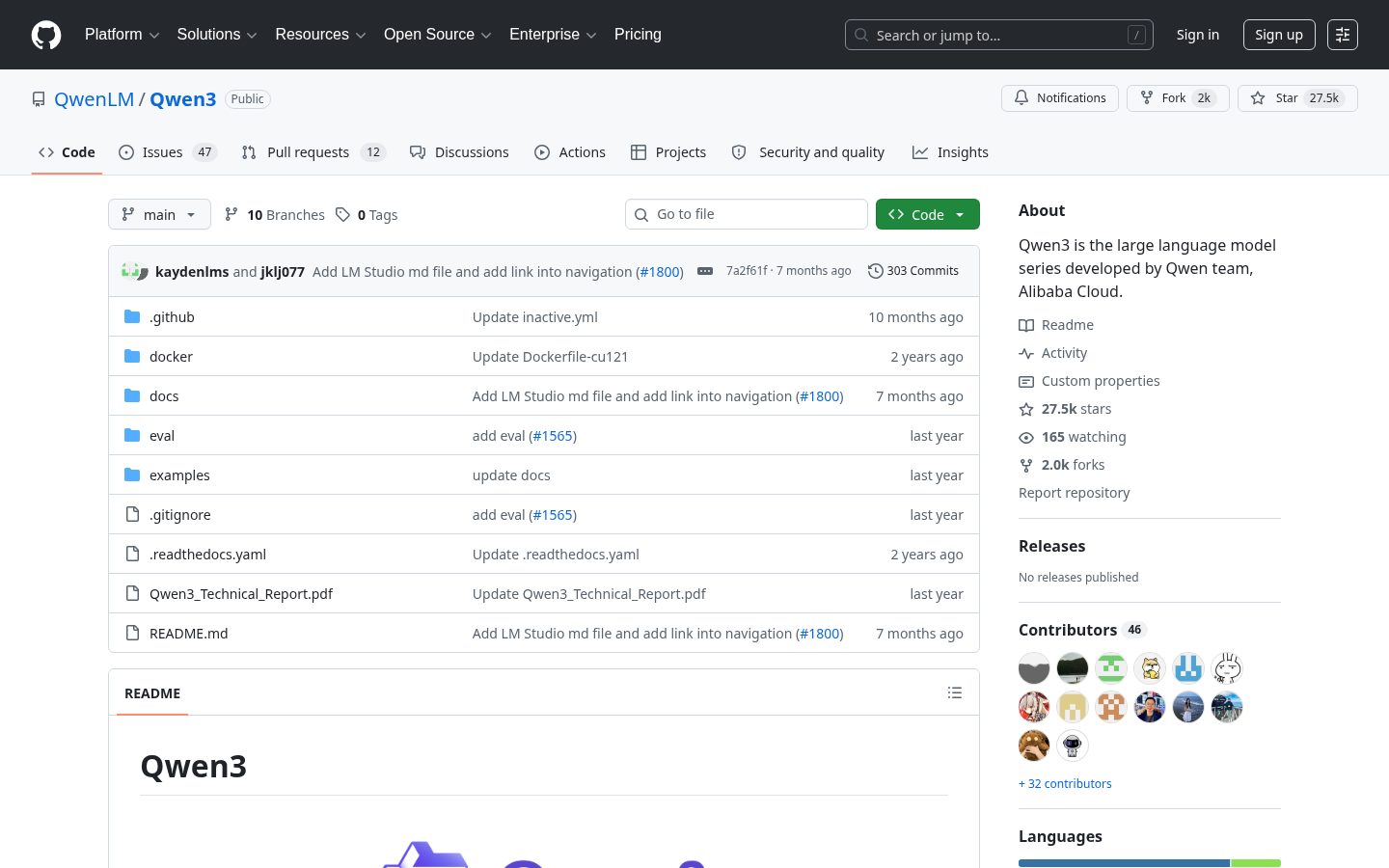Star the Qwen3 repository

1297,98
